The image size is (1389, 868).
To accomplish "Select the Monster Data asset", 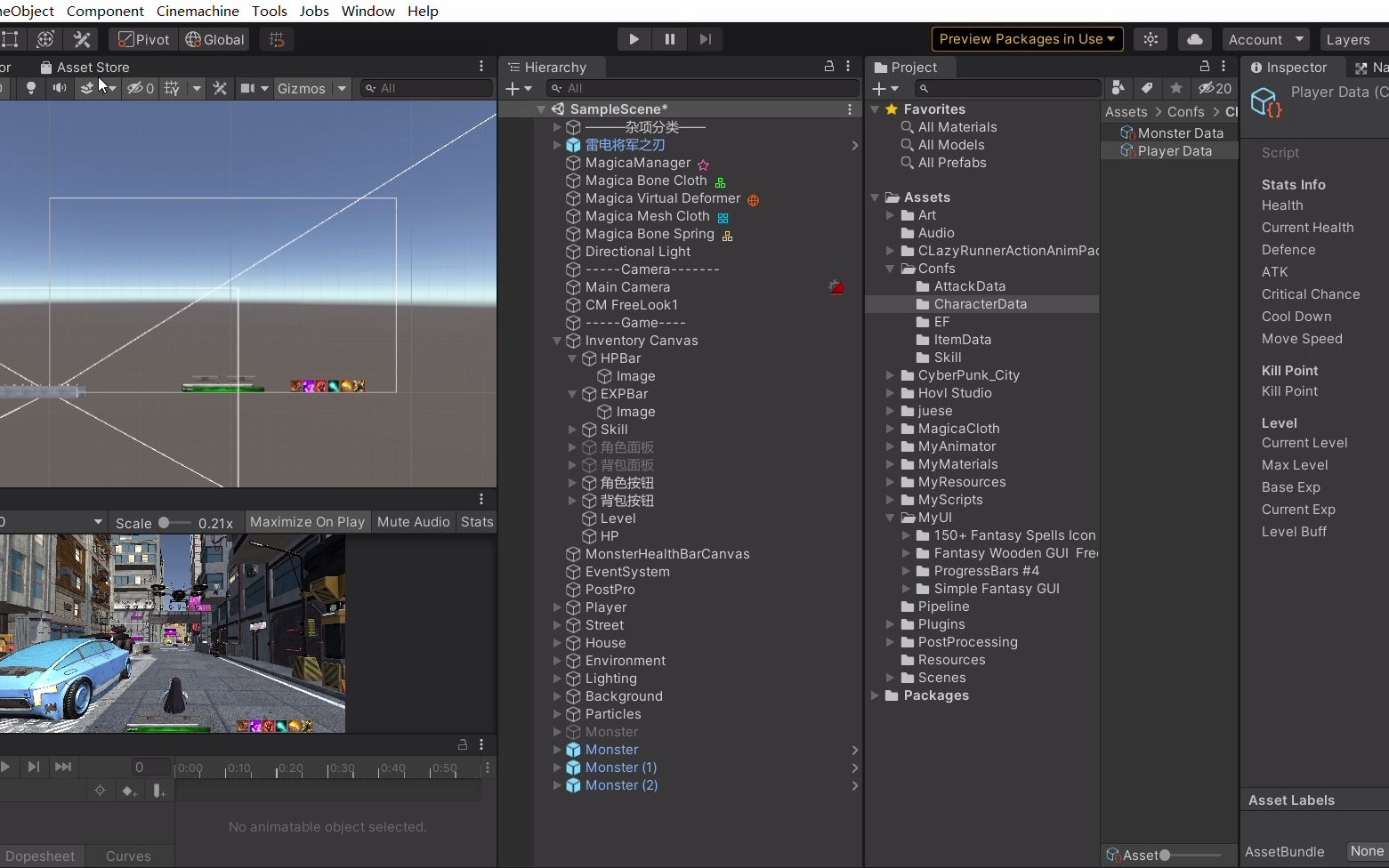I will 1180,133.
